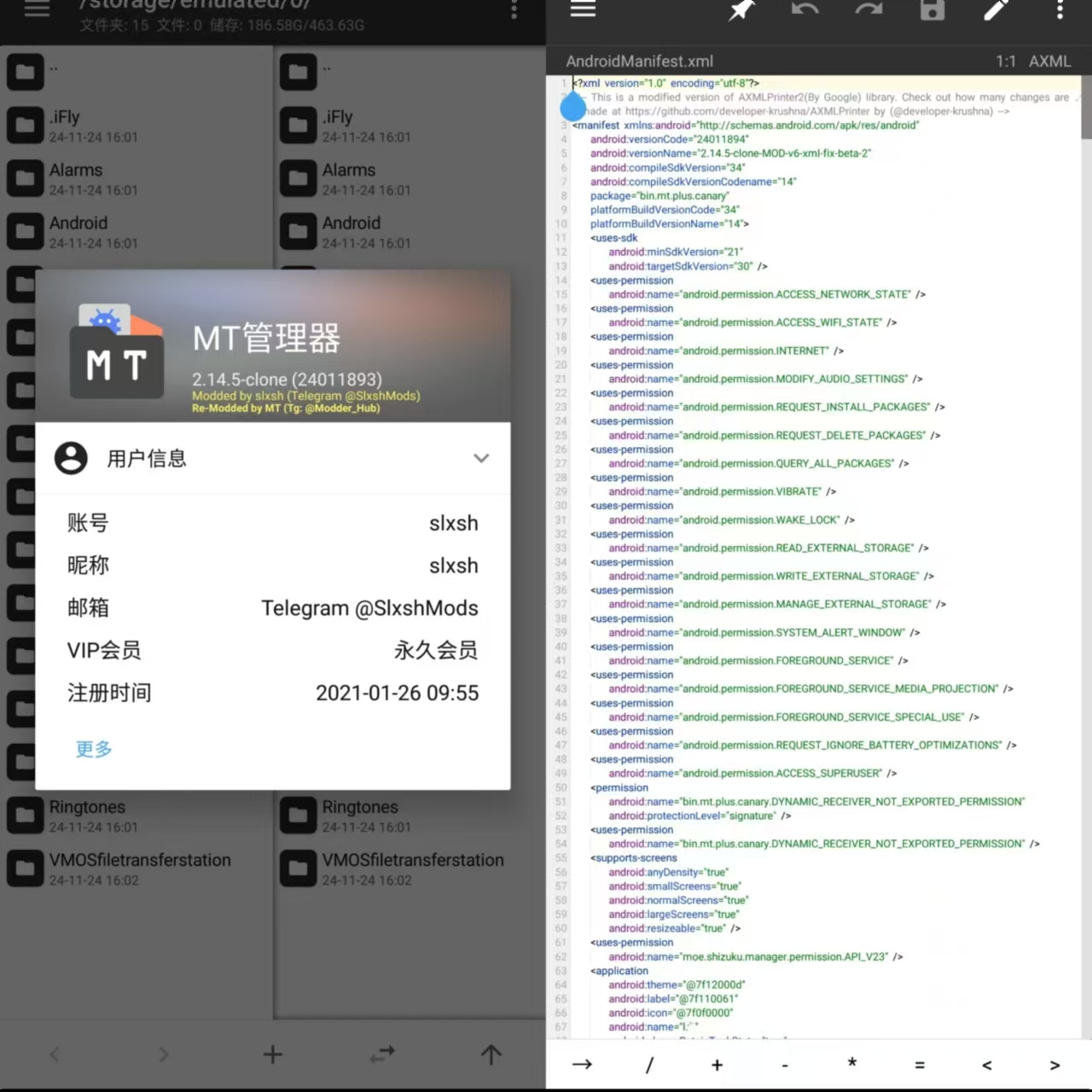The height and width of the screenshot is (1092, 1092).
Task: Tap the pencil edit icon in editor
Action: point(996,9)
